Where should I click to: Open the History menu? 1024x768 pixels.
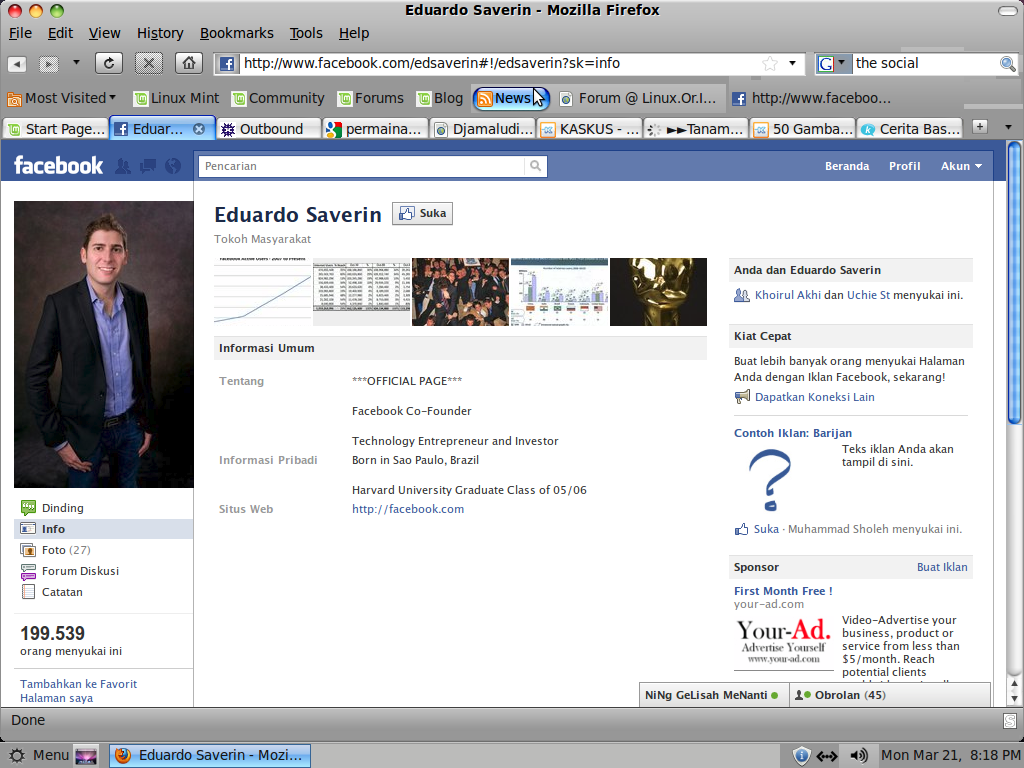[160, 33]
